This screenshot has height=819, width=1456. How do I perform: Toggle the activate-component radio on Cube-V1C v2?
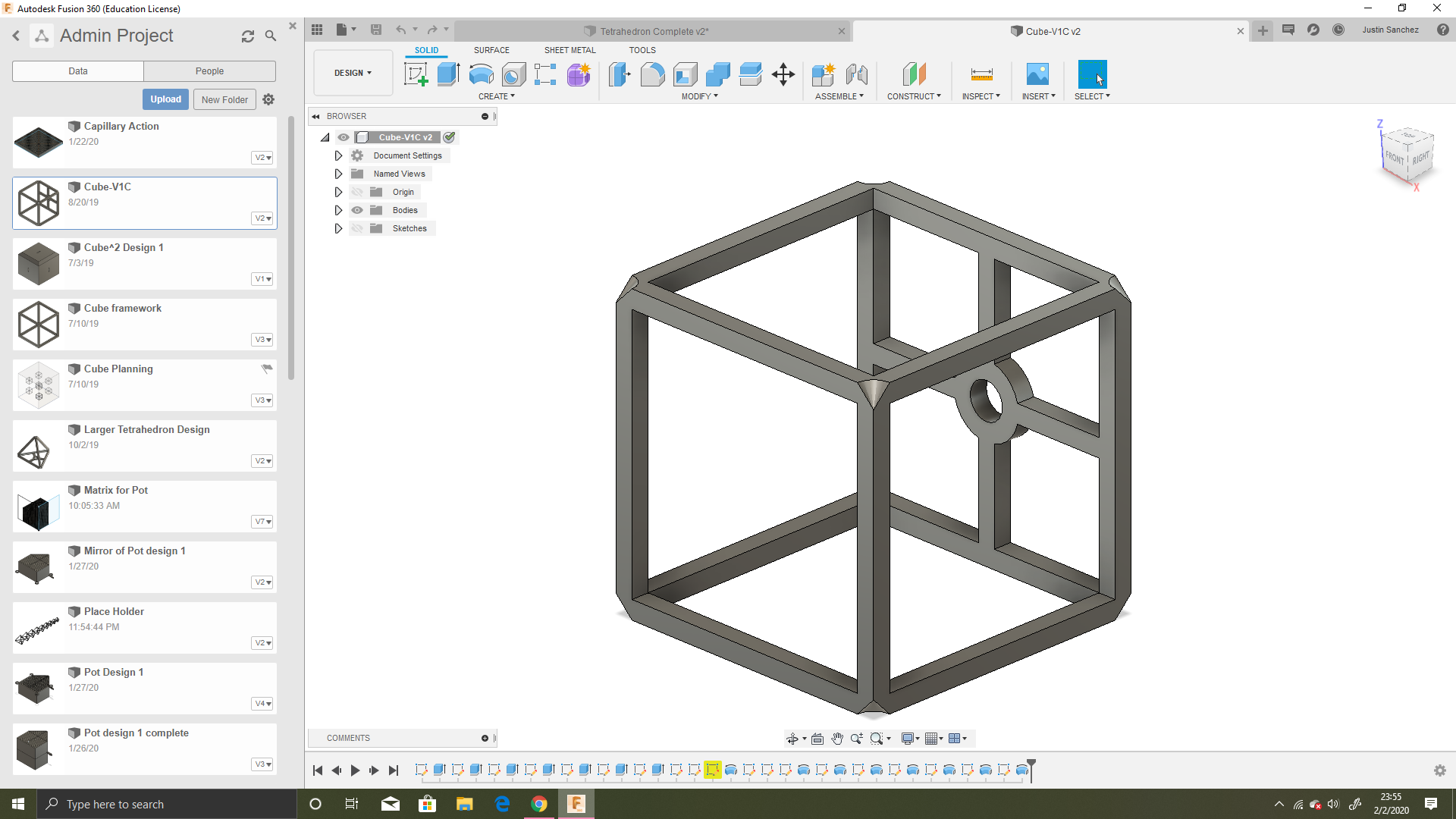(449, 137)
